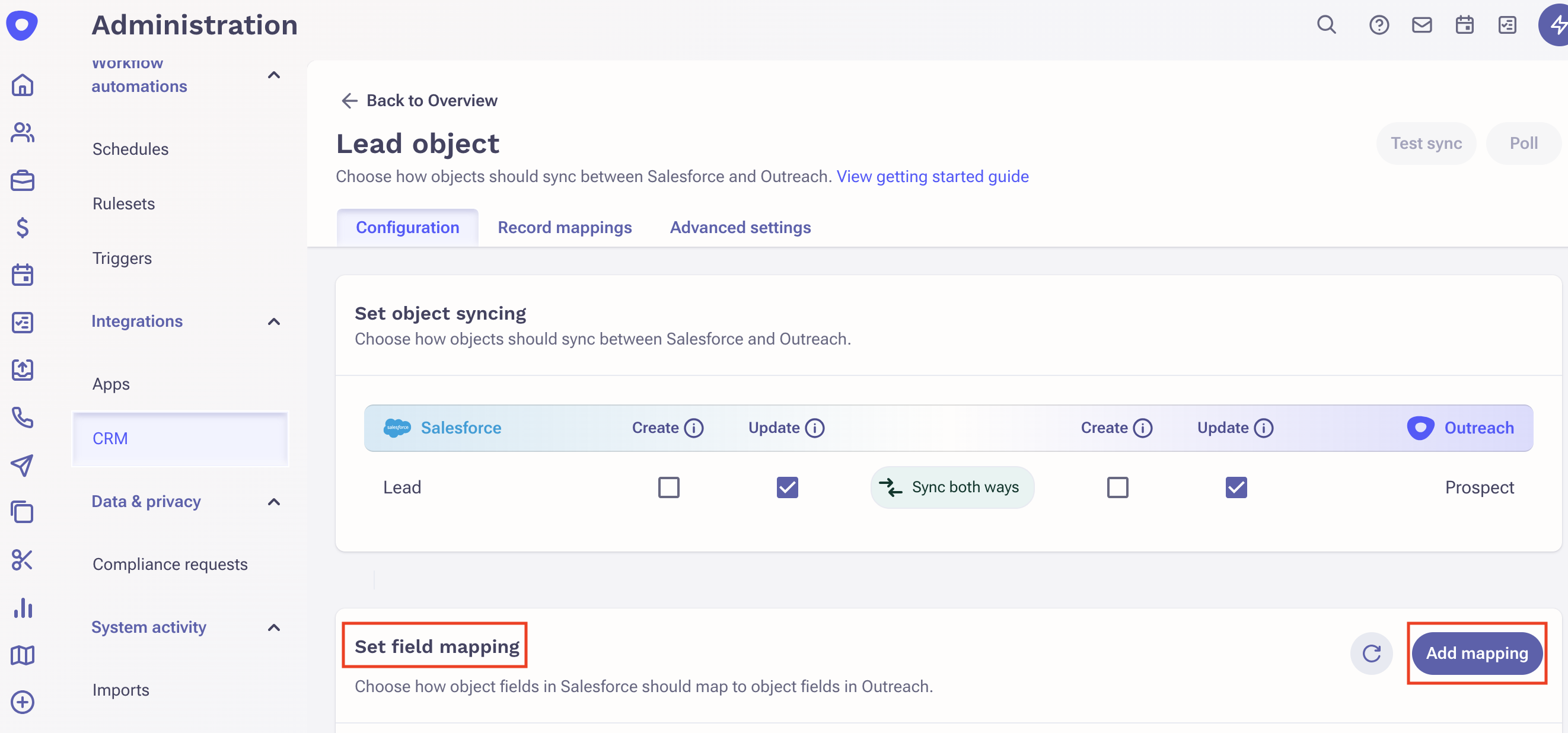Open the mail envelope icon in header
This screenshot has height=733, width=1568.
click(1422, 25)
